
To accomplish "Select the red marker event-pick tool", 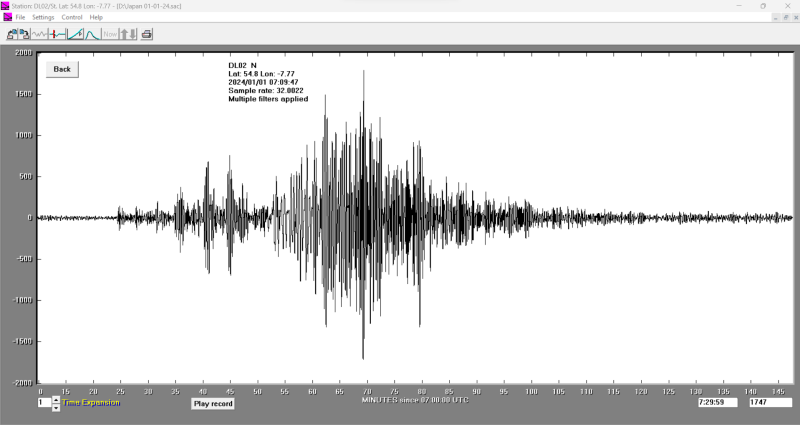I will coord(57,34).
